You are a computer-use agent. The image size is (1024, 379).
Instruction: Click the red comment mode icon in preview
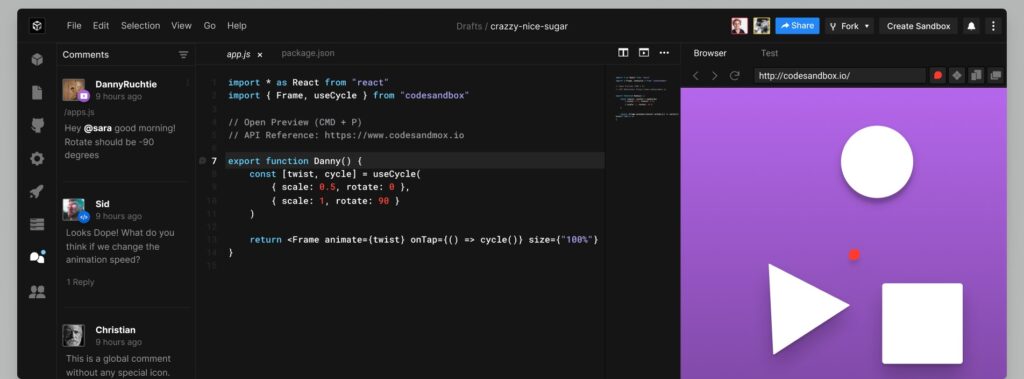(938, 76)
